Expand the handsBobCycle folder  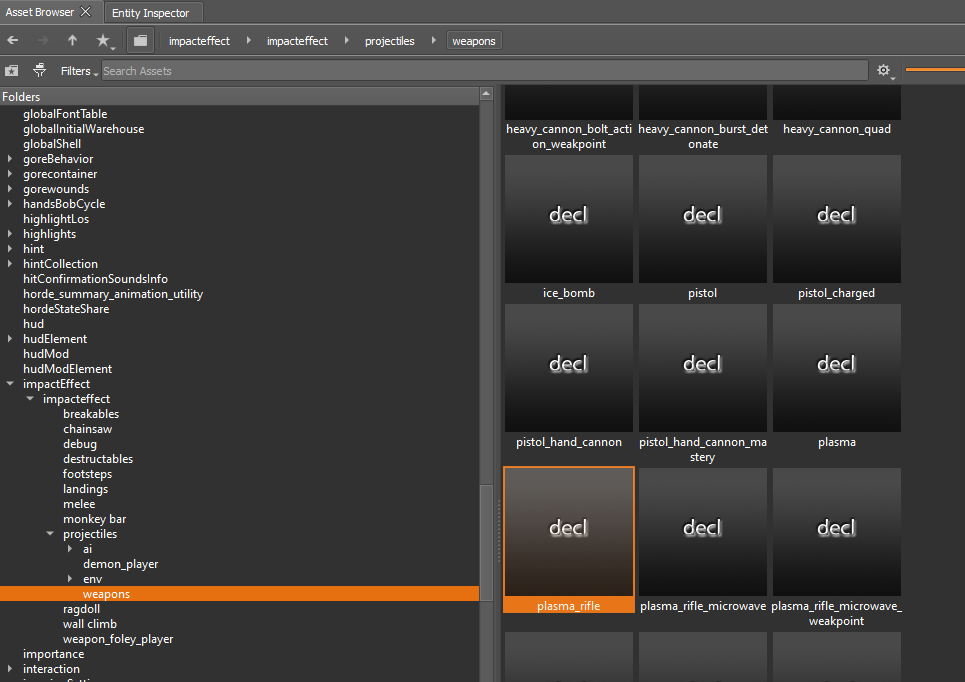click(x=10, y=204)
